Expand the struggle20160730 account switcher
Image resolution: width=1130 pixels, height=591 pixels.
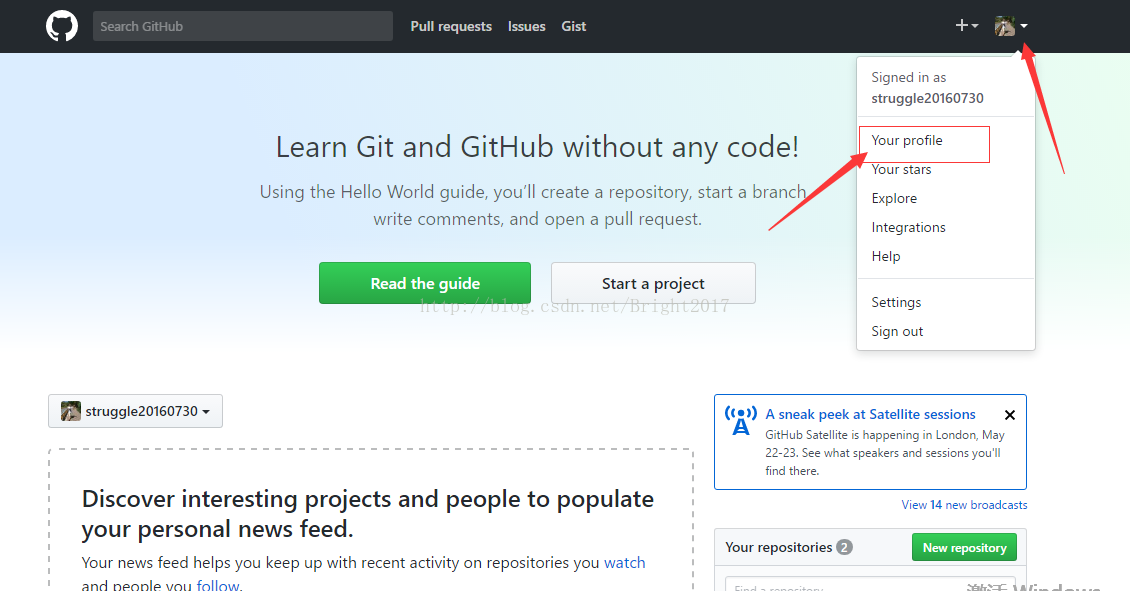(135, 411)
